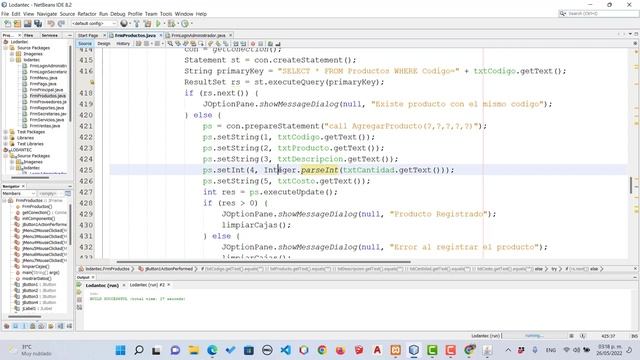Open Microsoft Edge from the taskbar
Viewport: 640px width, 360px height.
point(212,350)
